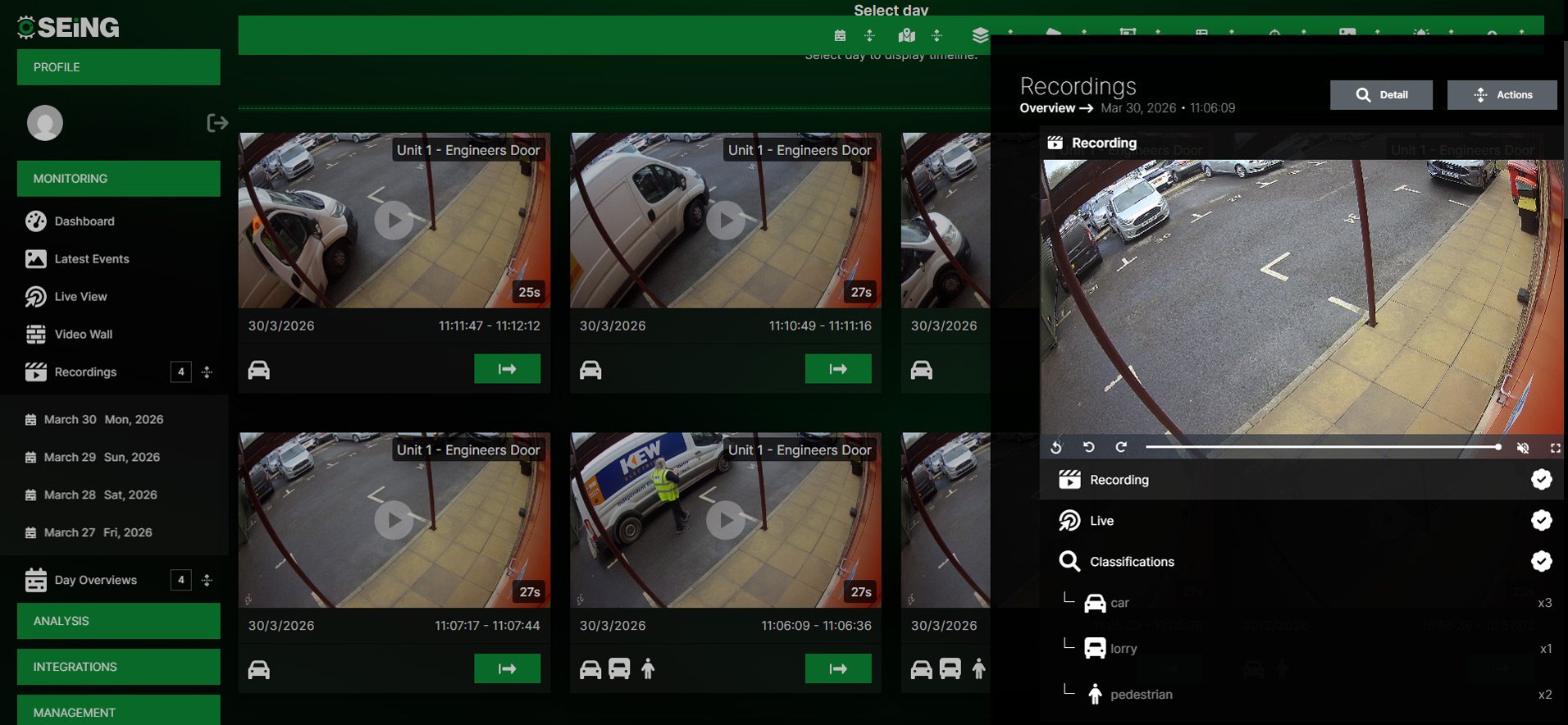Screen dimensions: 1568x725
Task: Click the car icon on the 11:07:17 recording card
Action: tap(259, 670)
